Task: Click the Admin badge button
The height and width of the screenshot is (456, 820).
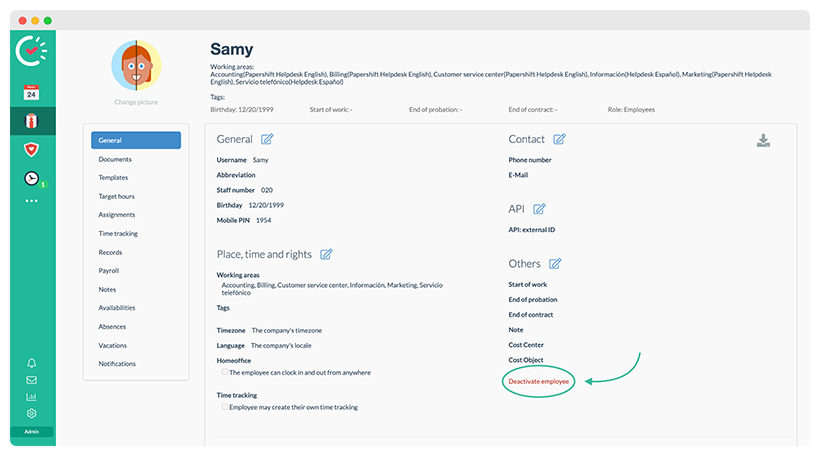Action: coord(31,431)
